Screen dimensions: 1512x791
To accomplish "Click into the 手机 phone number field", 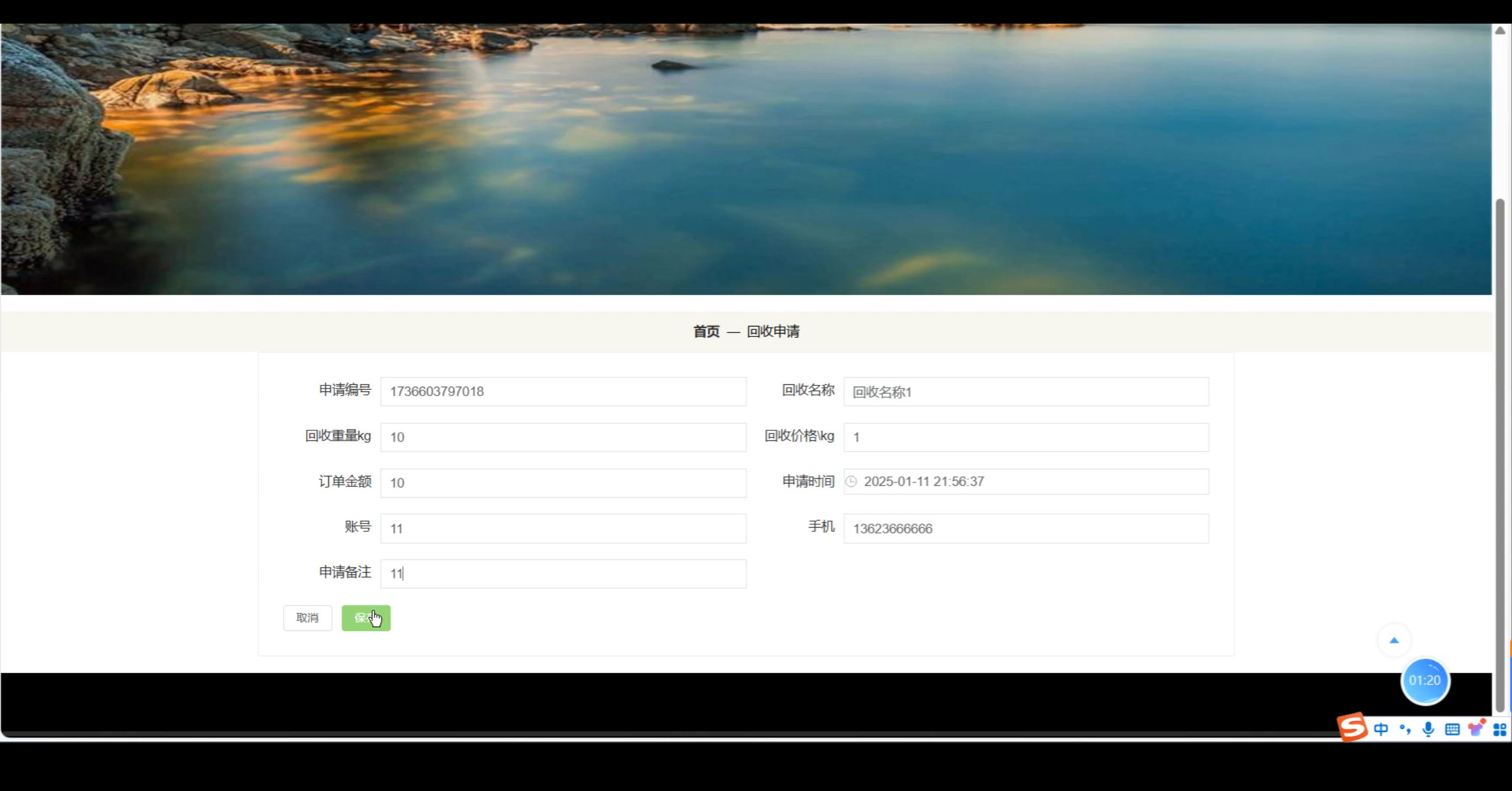I will [1026, 529].
